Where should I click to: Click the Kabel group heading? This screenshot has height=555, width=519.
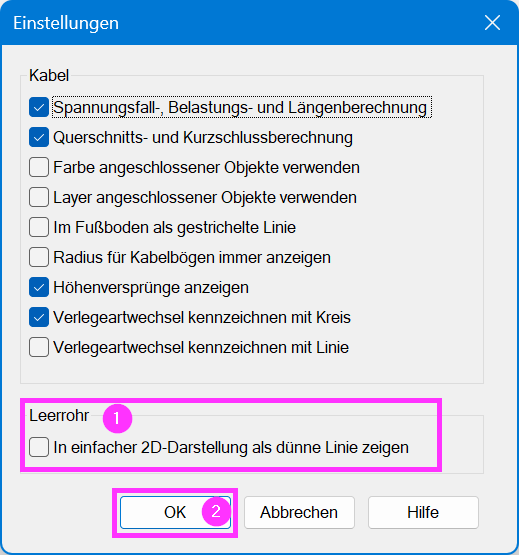pyautogui.click(x=49, y=75)
